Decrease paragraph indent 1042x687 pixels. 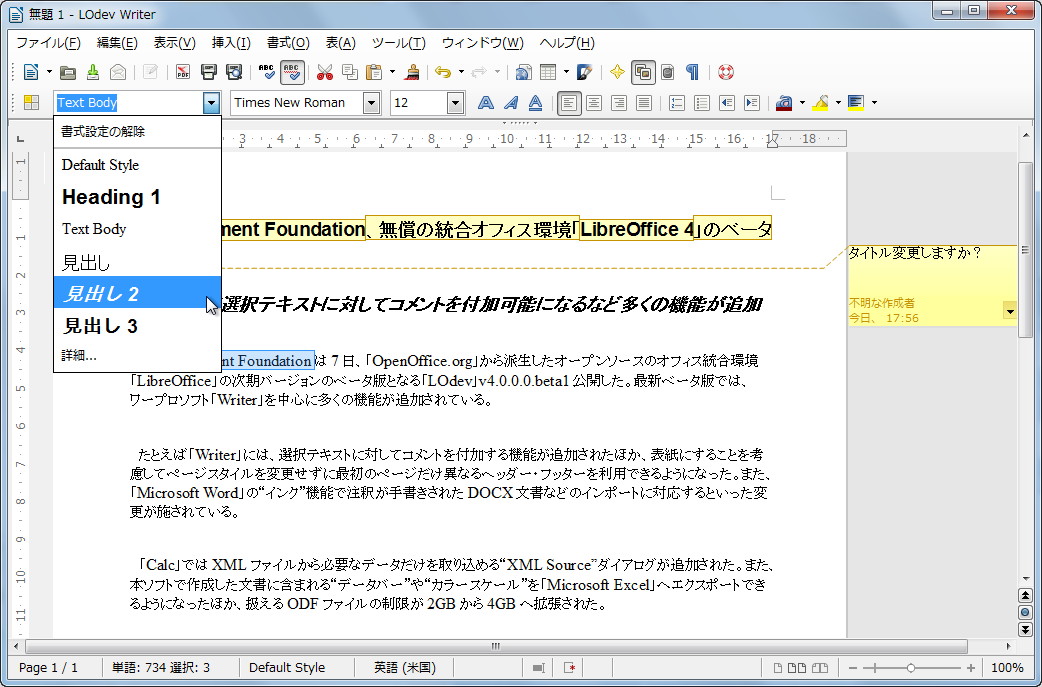727,102
